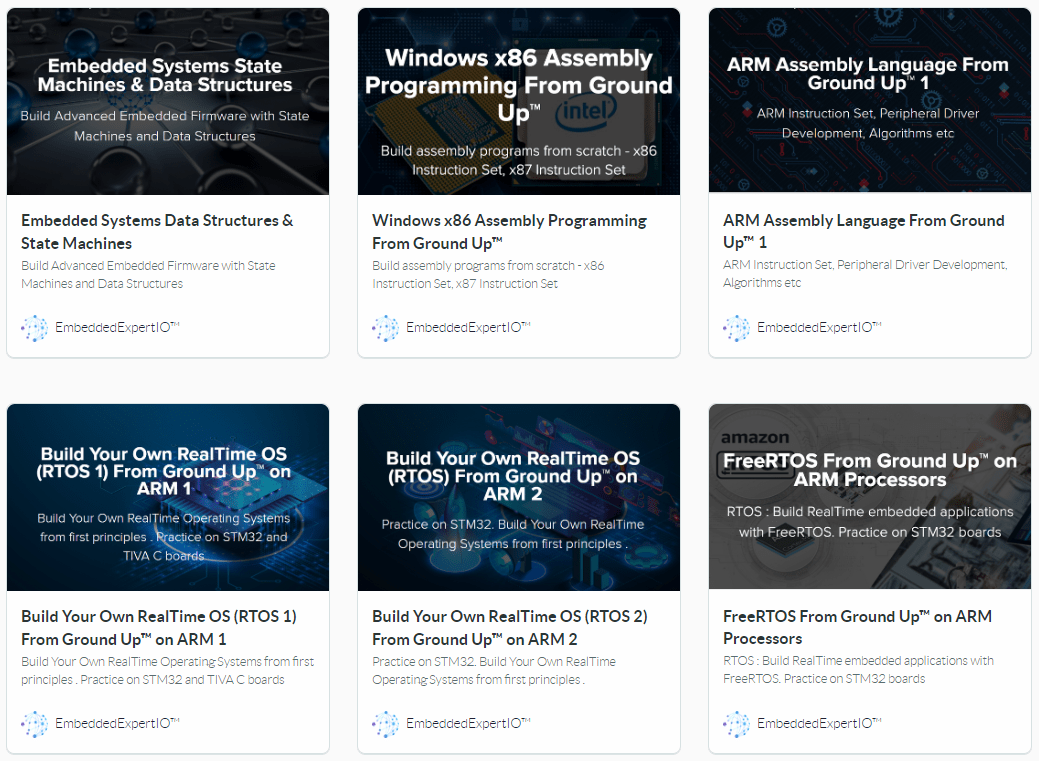Open the ARM Assembly Language From Ground Up 1 title
Image resolution: width=1039 pixels, height=761 pixels.
[863, 231]
